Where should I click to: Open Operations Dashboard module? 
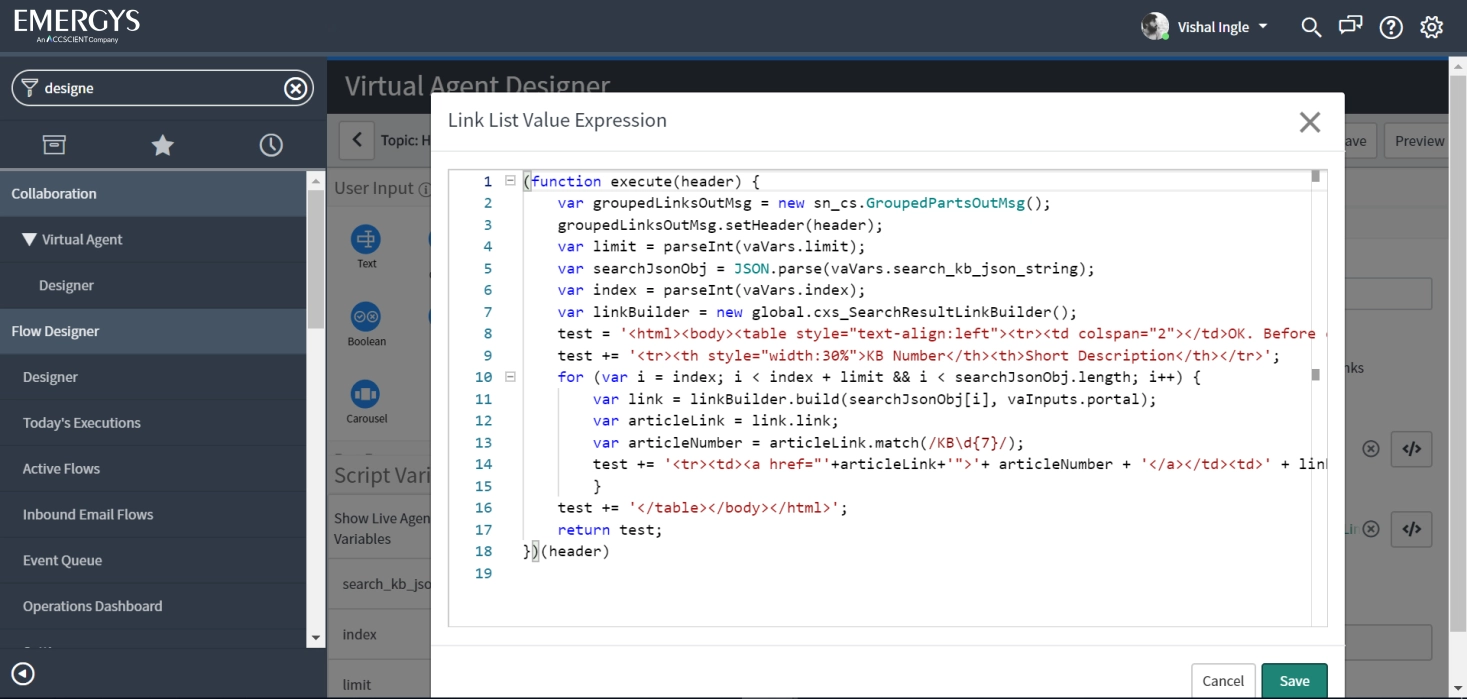[x=92, y=607]
